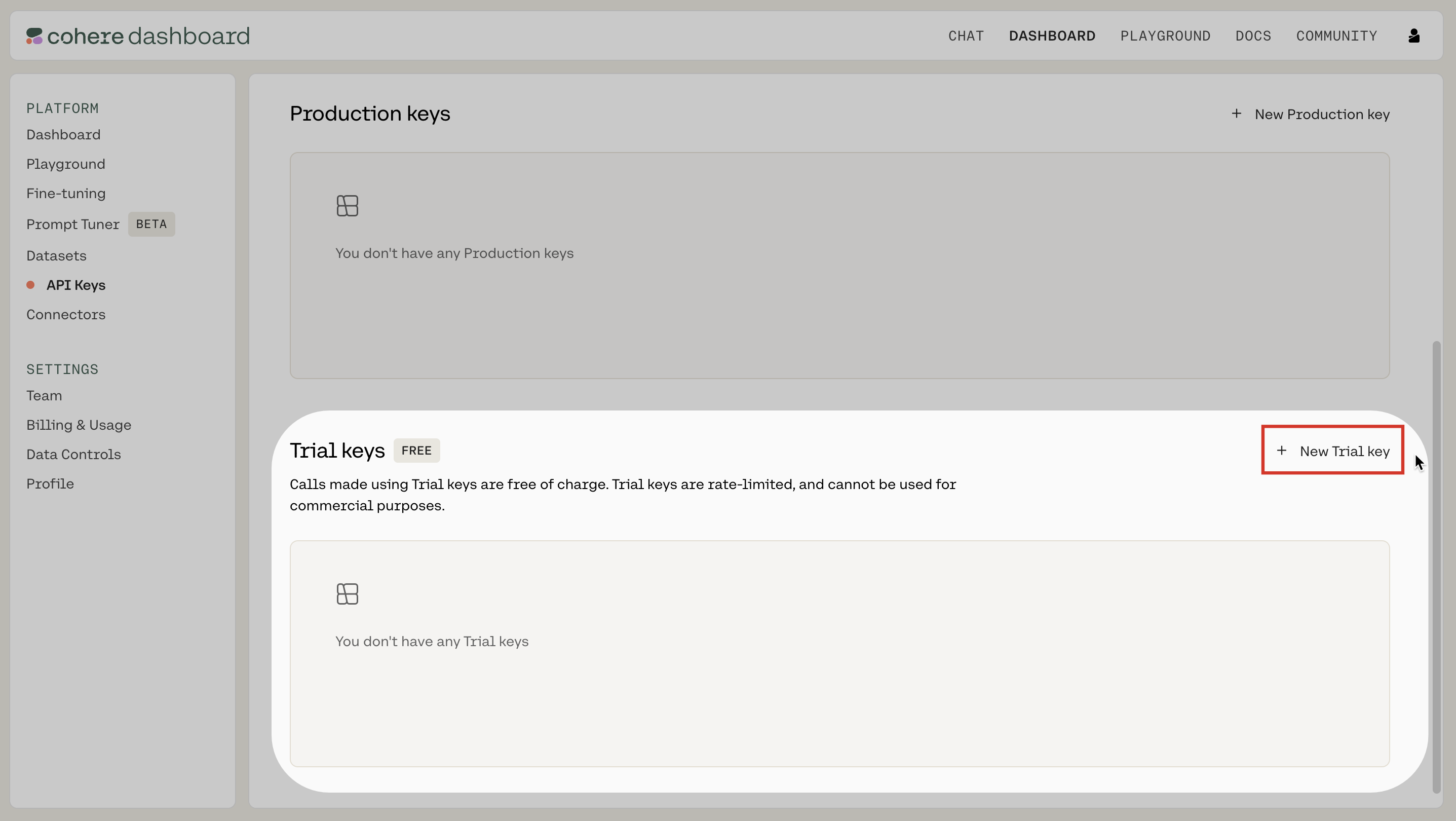Click the 'Trial keys' heading
The image size is (1456, 821).
(337, 451)
